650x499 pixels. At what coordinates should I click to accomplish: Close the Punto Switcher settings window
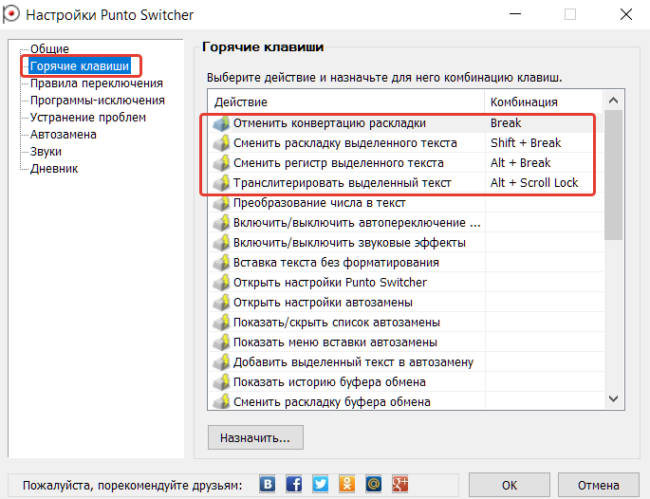click(626, 15)
